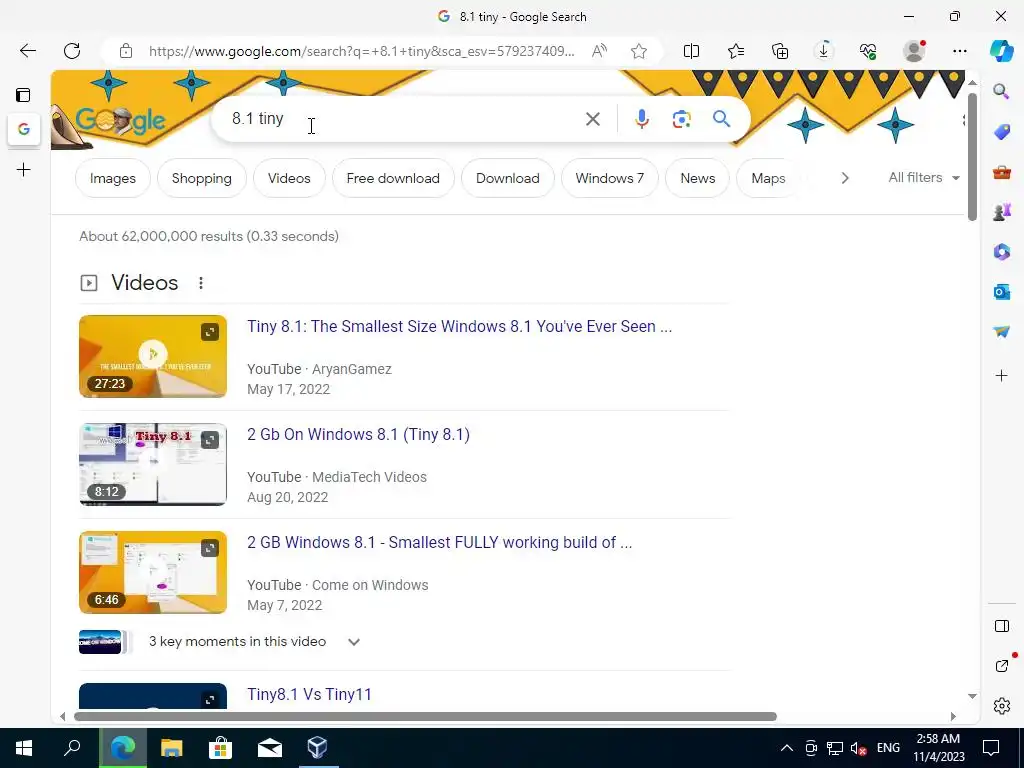Clear the search box with X
The height and width of the screenshot is (768, 1024).
[x=592, y=119]
